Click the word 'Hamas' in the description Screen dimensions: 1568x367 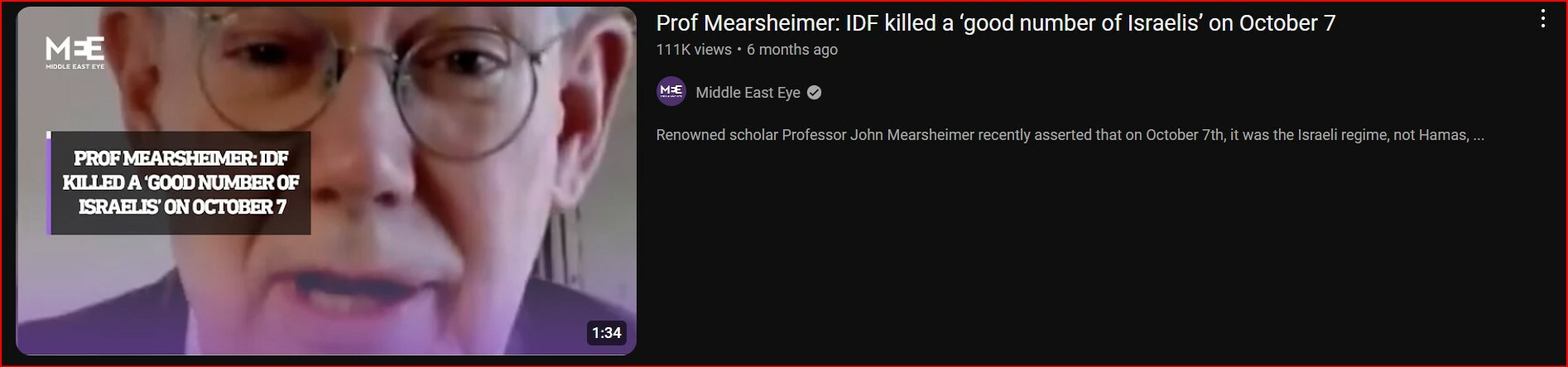[x=1443, y=135]
